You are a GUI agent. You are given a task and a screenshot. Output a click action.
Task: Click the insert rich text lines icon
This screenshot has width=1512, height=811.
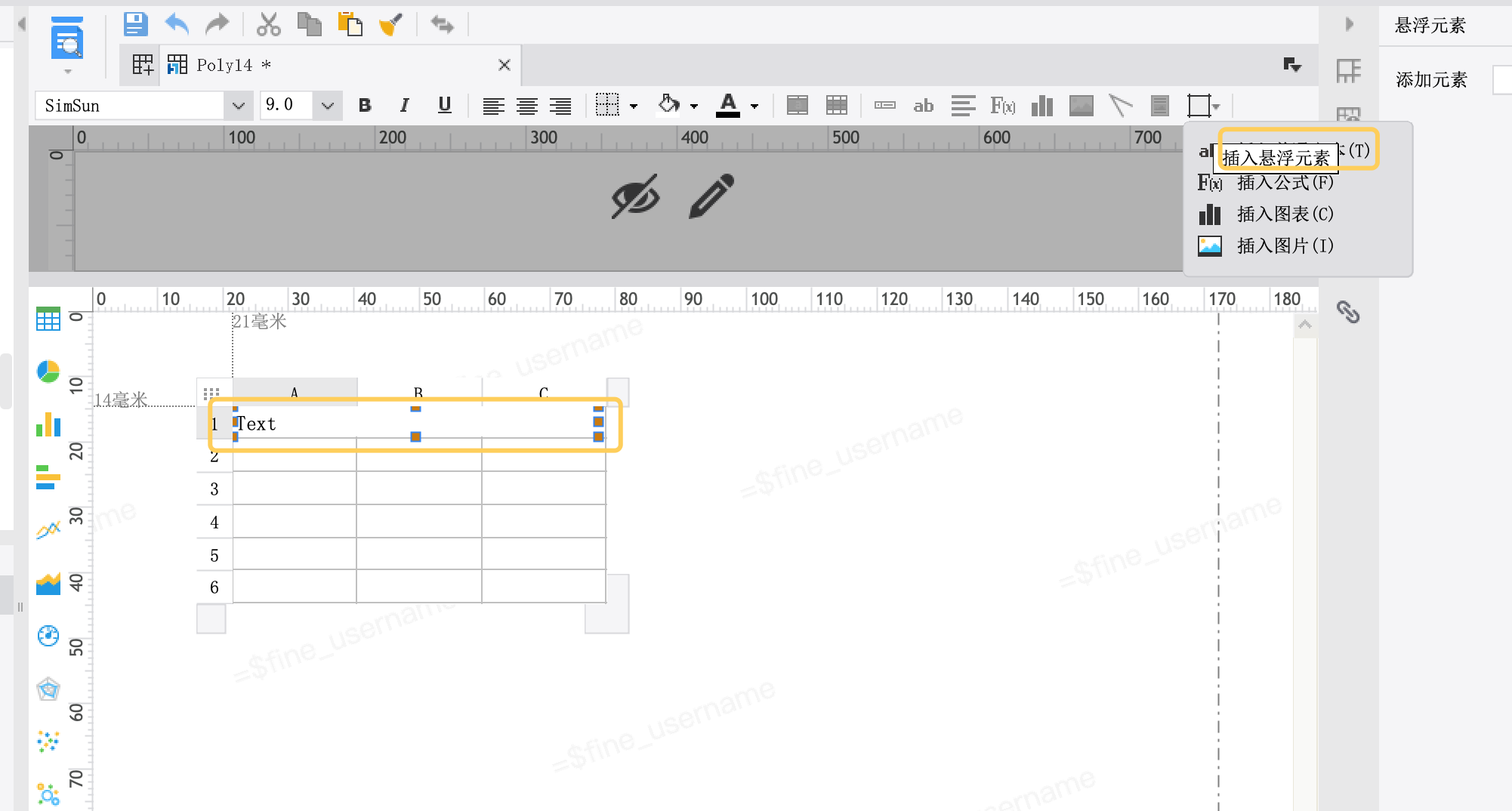pyautogui.click(x=963, y=105)
